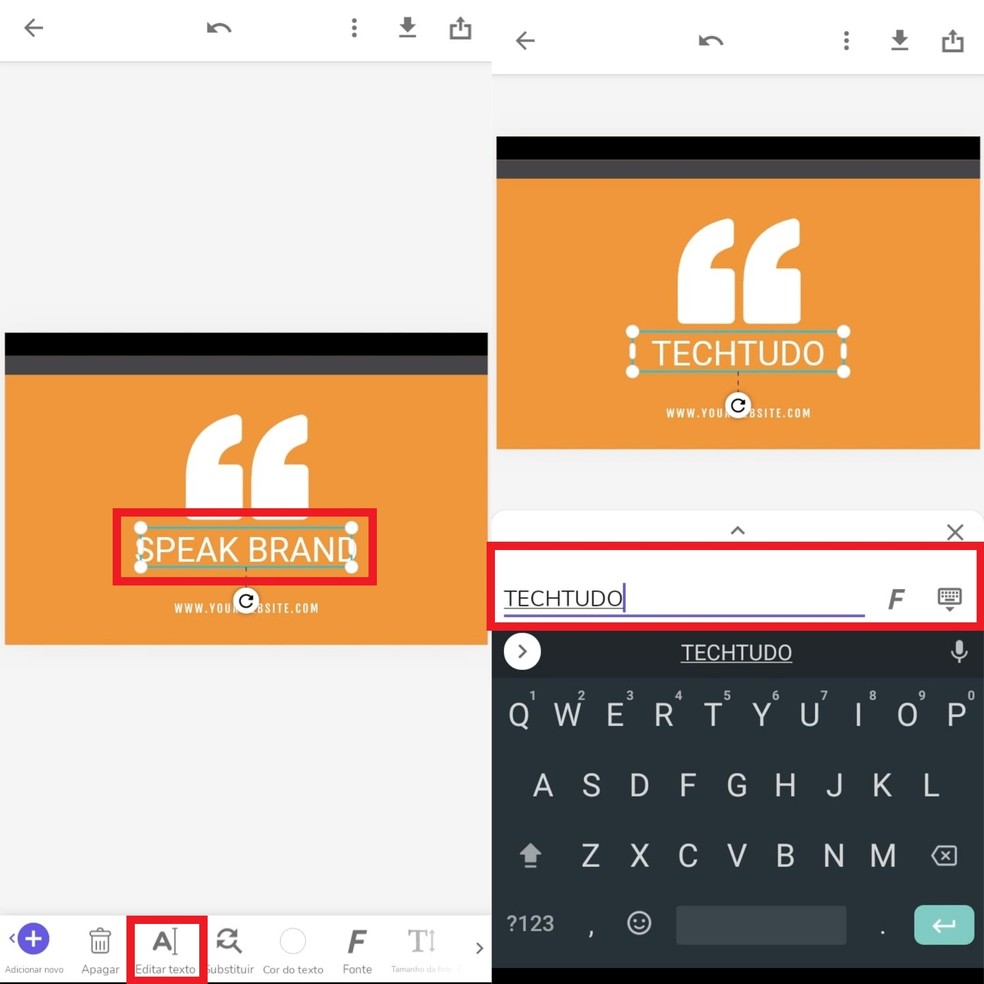Select SPEAK BRAND text box on canvas
This screenshot has width=984, height=984.
[246, 548]
